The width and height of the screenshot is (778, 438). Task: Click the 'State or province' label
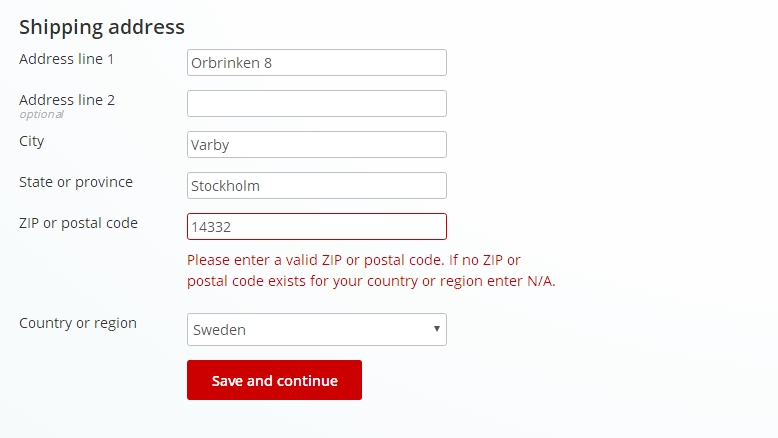pyautogui.click(x=76, y=182)
